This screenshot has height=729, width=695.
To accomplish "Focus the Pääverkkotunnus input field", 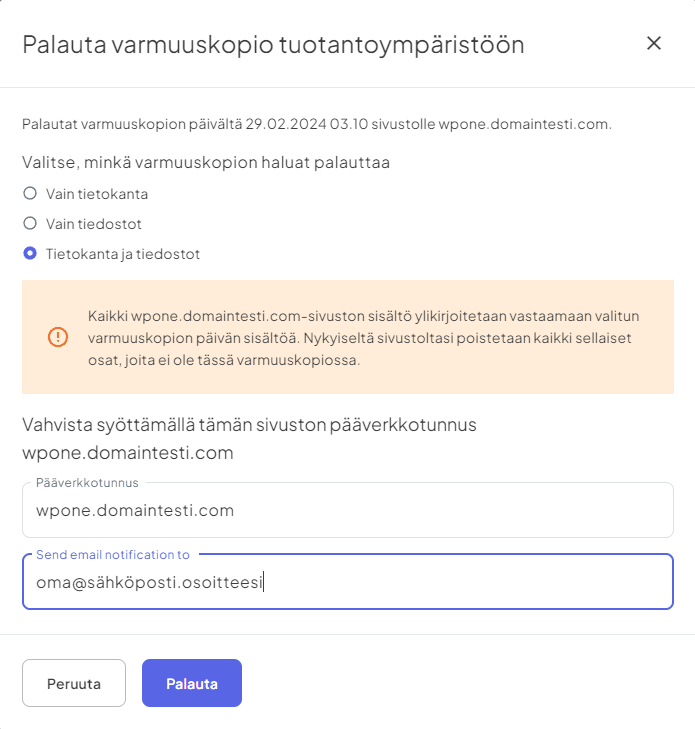I will [x=347, y=511].
